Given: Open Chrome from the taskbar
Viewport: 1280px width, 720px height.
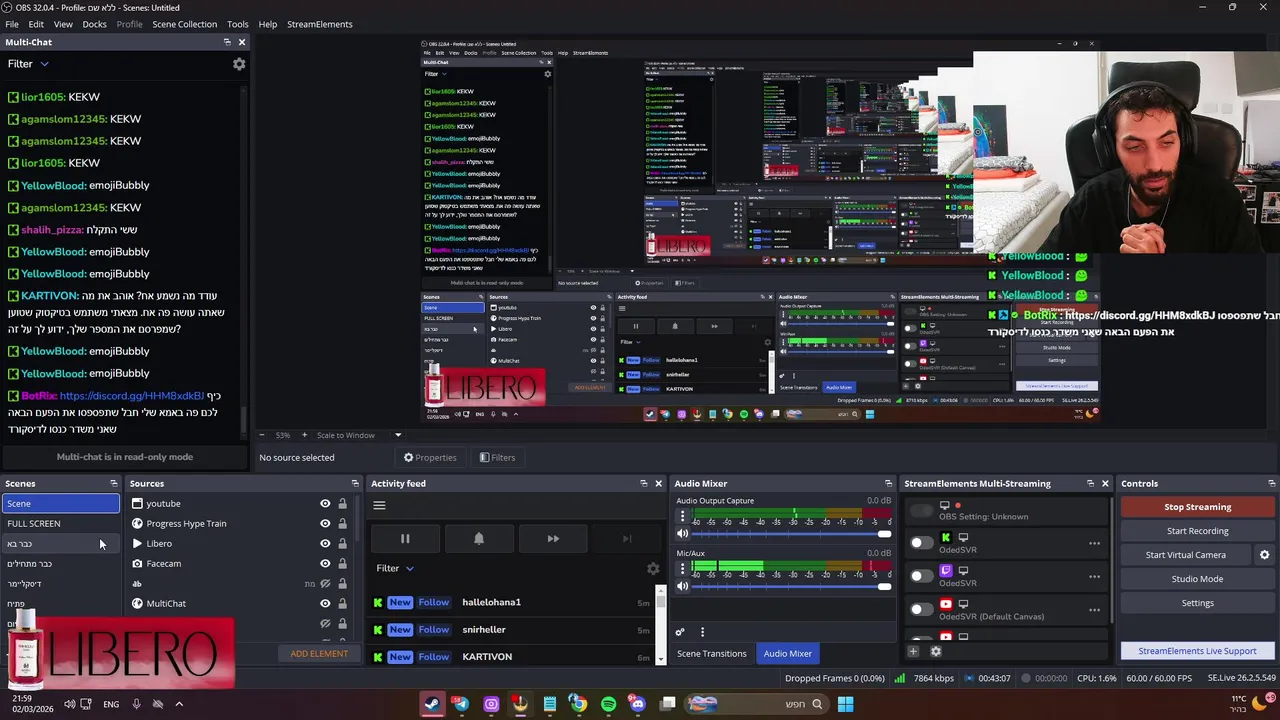Looking at the screenshot, I should click(578, 704).
